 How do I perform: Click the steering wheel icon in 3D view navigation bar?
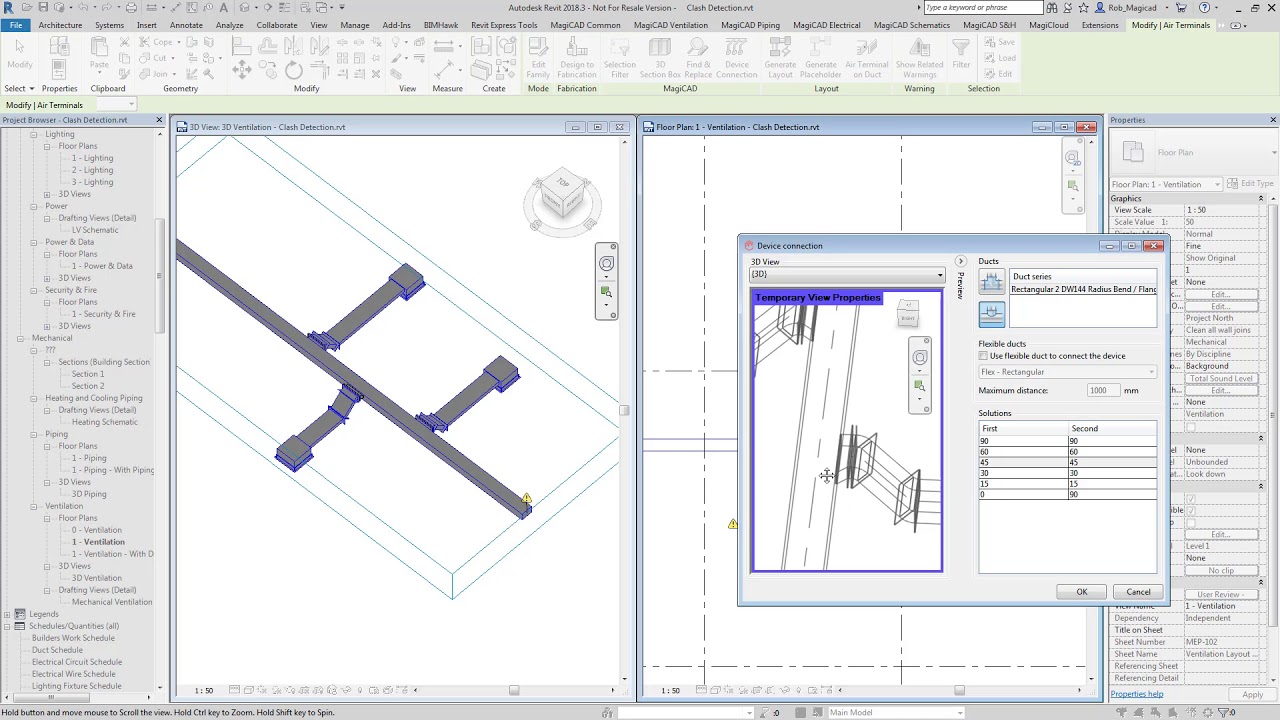pos(606,264)
